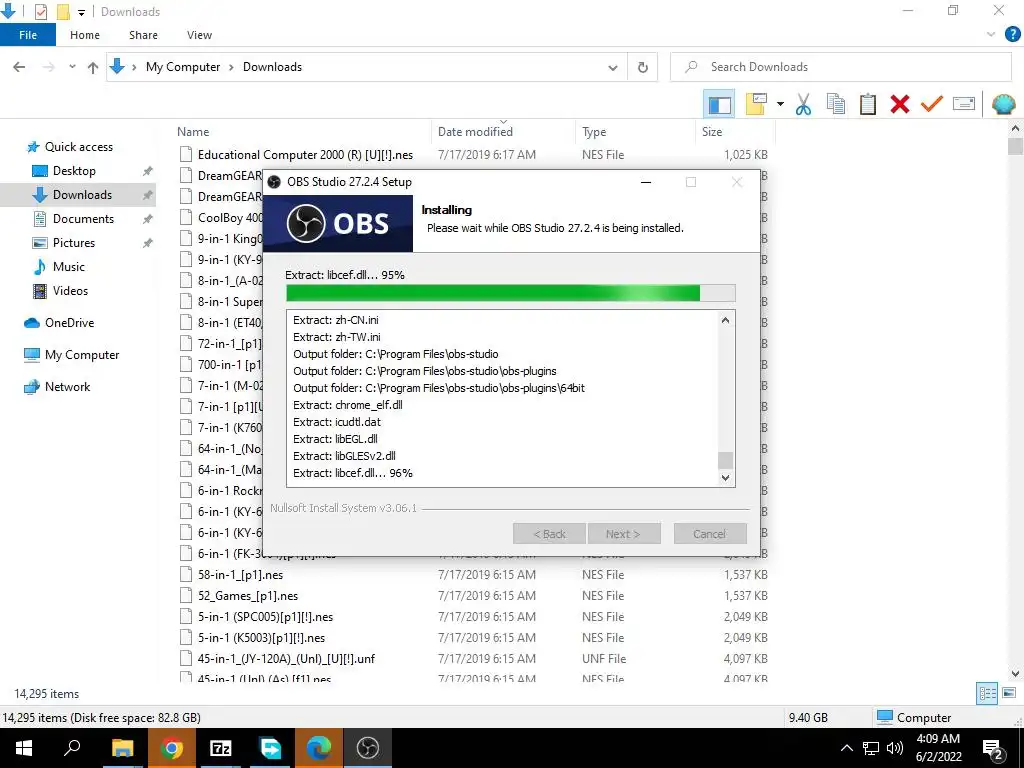Click the properties icon in title bar
1024x768 pixels.
(40, 11)
